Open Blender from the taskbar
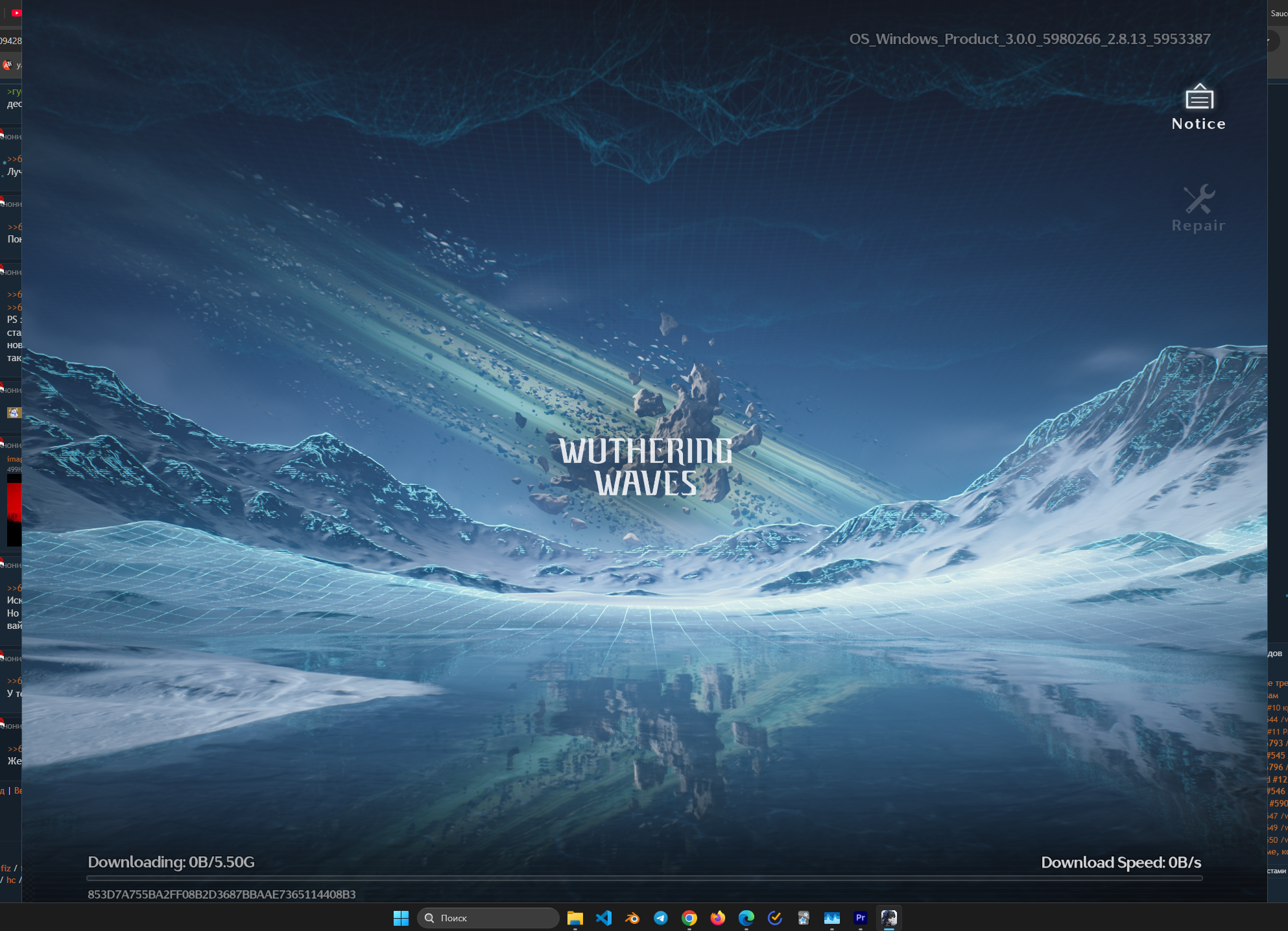 click(x=632, y=918)
